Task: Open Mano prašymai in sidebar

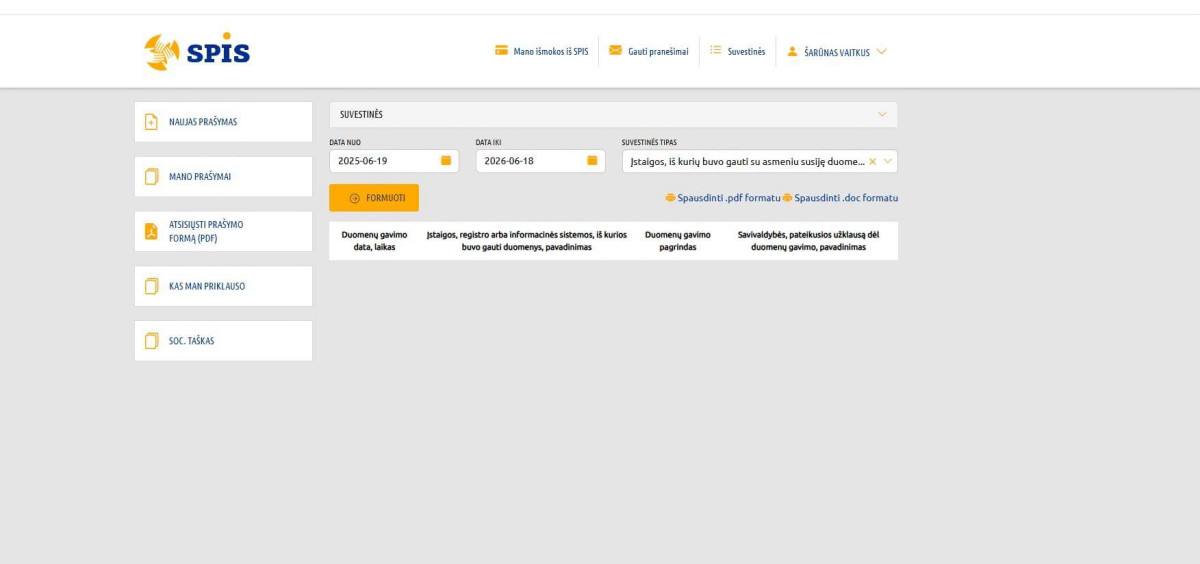Action: [x=223, y=177]
